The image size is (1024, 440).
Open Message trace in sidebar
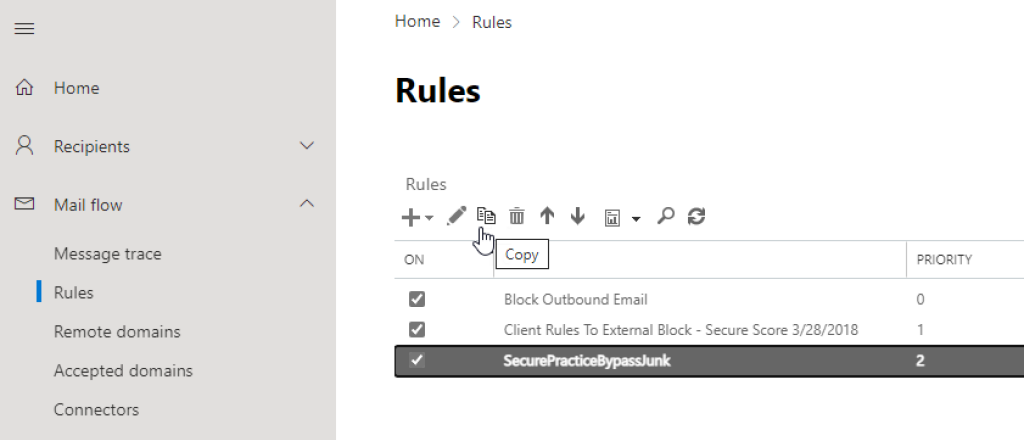pyautogui.click(x=107, y=254)
